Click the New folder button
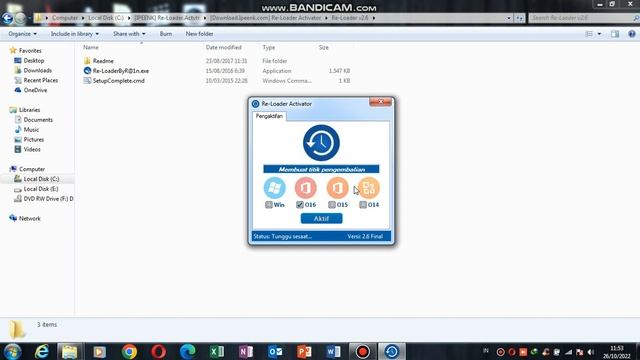 click(200, 34)
